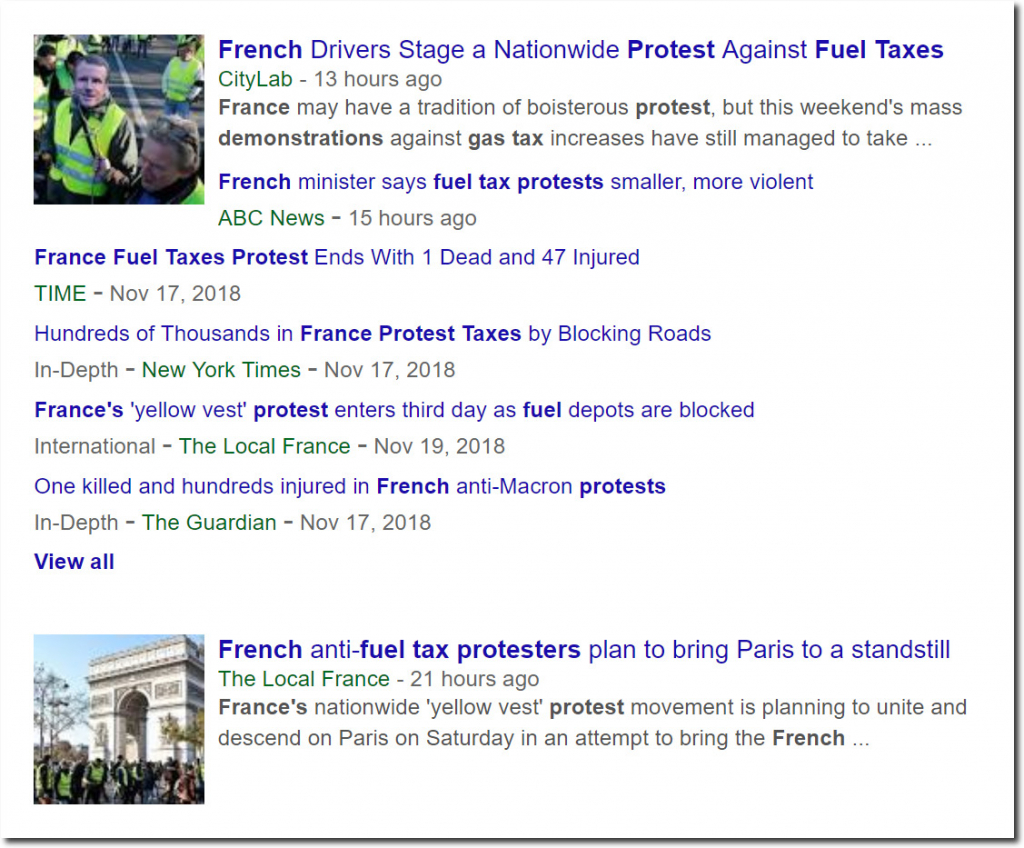Open One killed and hundreds injured article
This screenshot has height=848, width=1024.
[349, 487]
